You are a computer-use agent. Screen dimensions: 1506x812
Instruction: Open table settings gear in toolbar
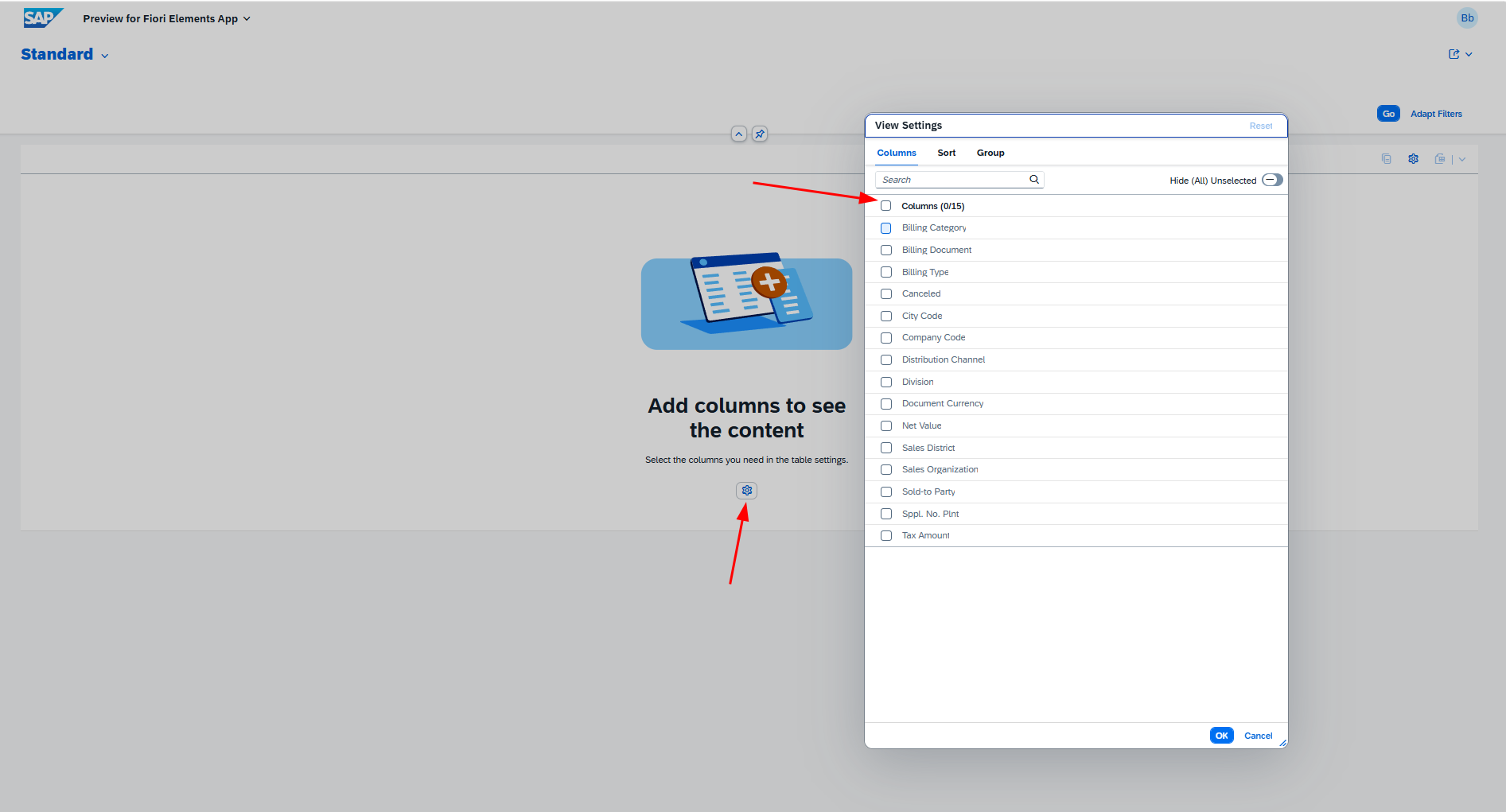click(x=1413, y=159)
